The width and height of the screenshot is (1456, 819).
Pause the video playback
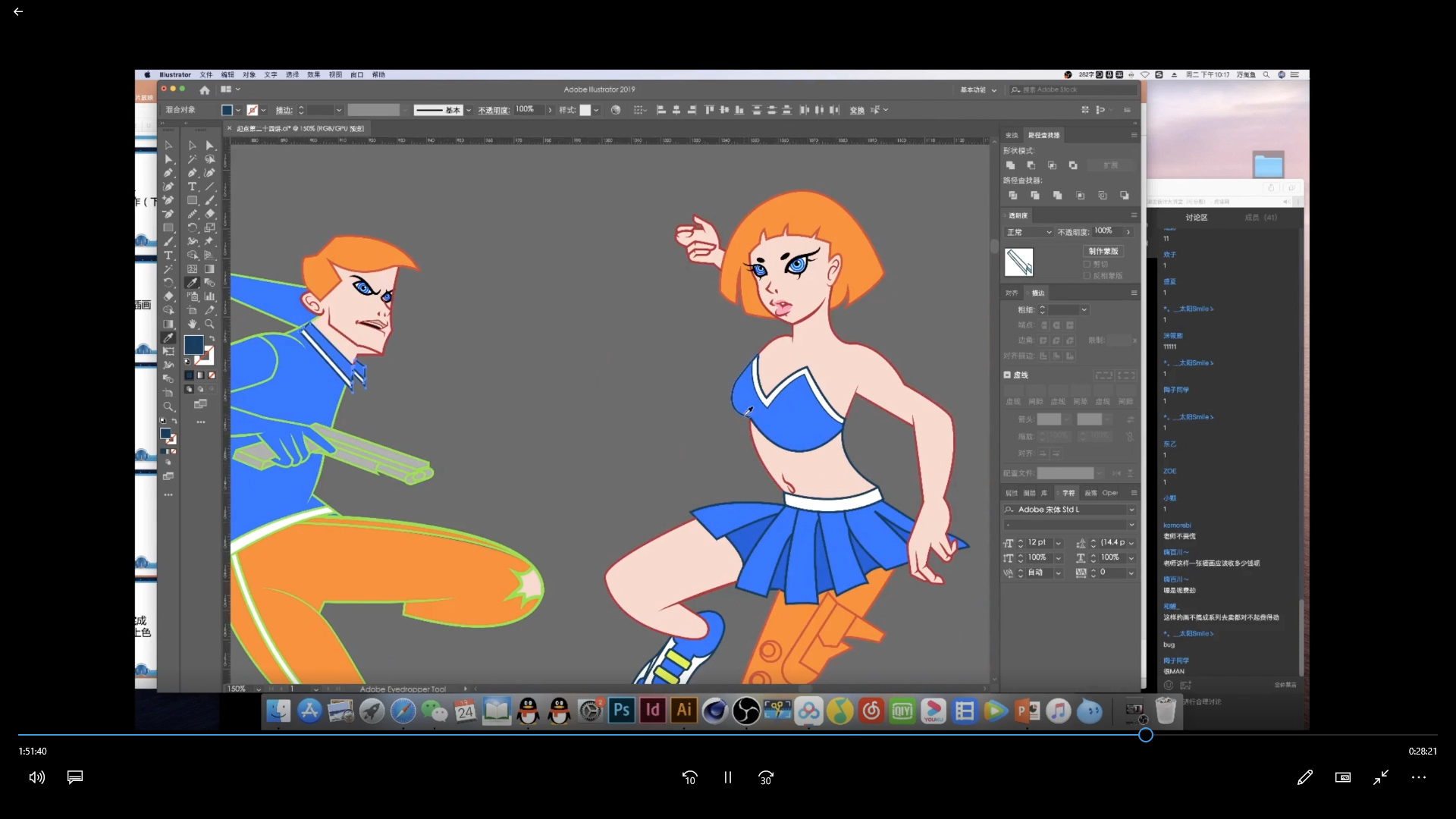(x=728, y=777)
